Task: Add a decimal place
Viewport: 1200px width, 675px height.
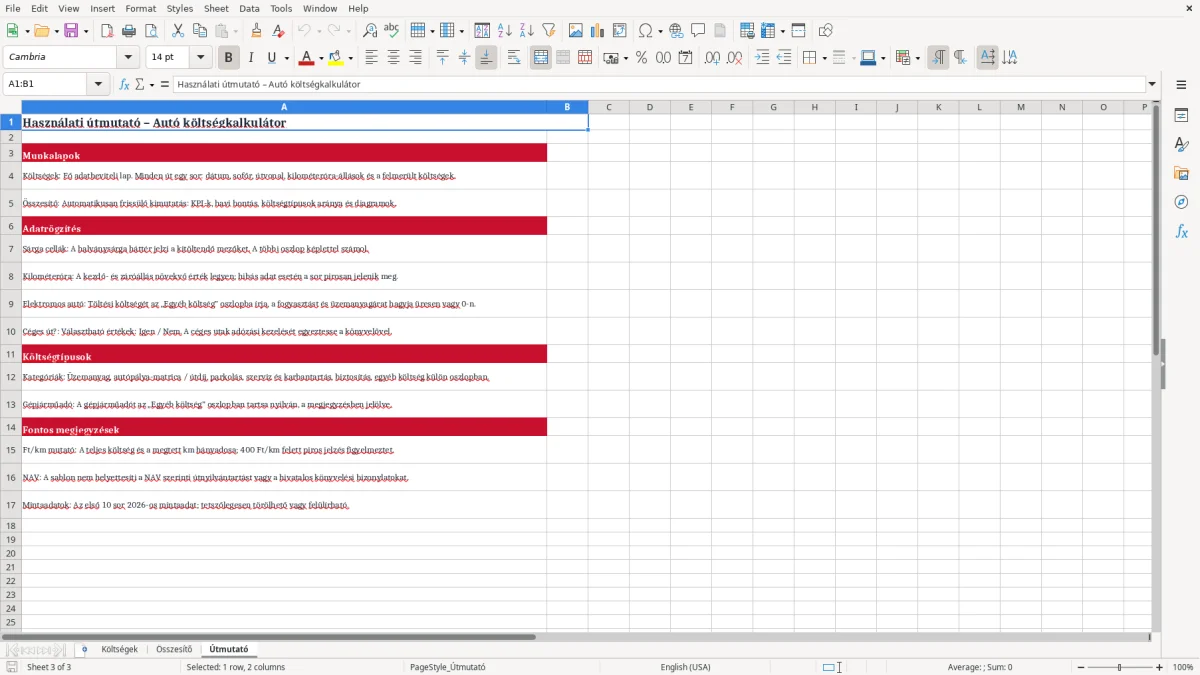Action: click(713, 58)
